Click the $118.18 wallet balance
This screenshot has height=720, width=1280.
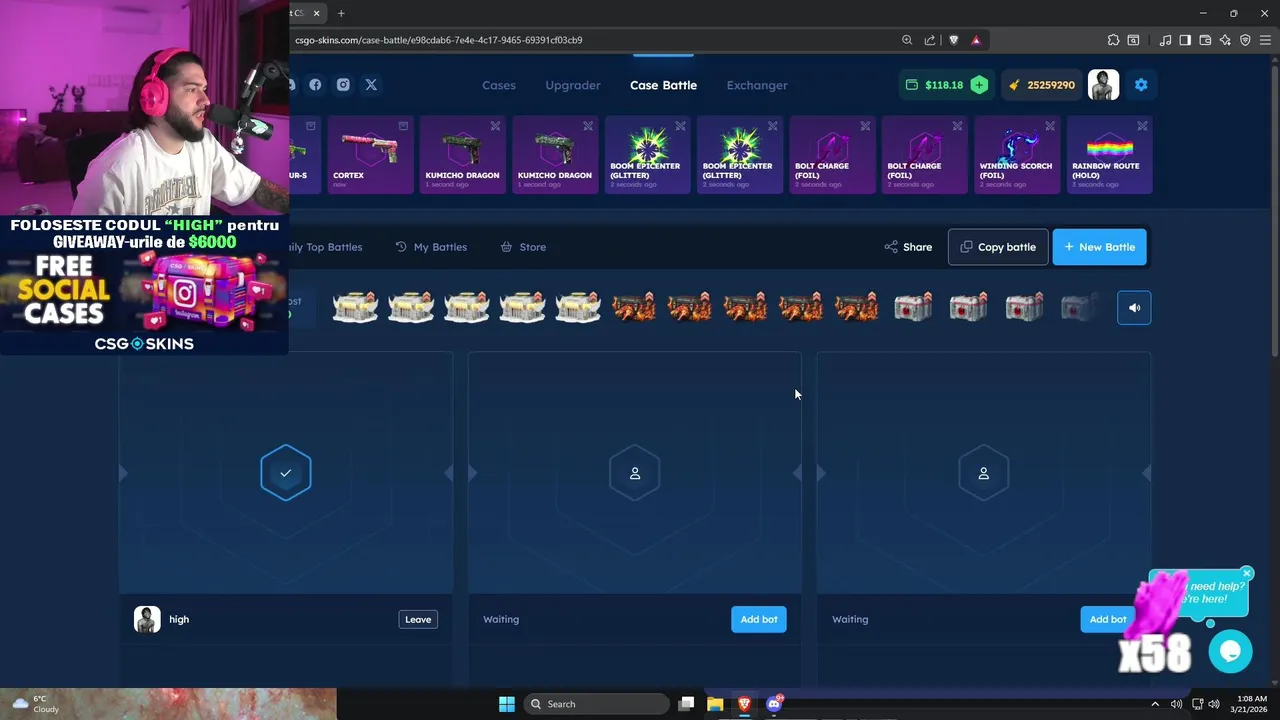pyautogui.click(x=934, y=85)
